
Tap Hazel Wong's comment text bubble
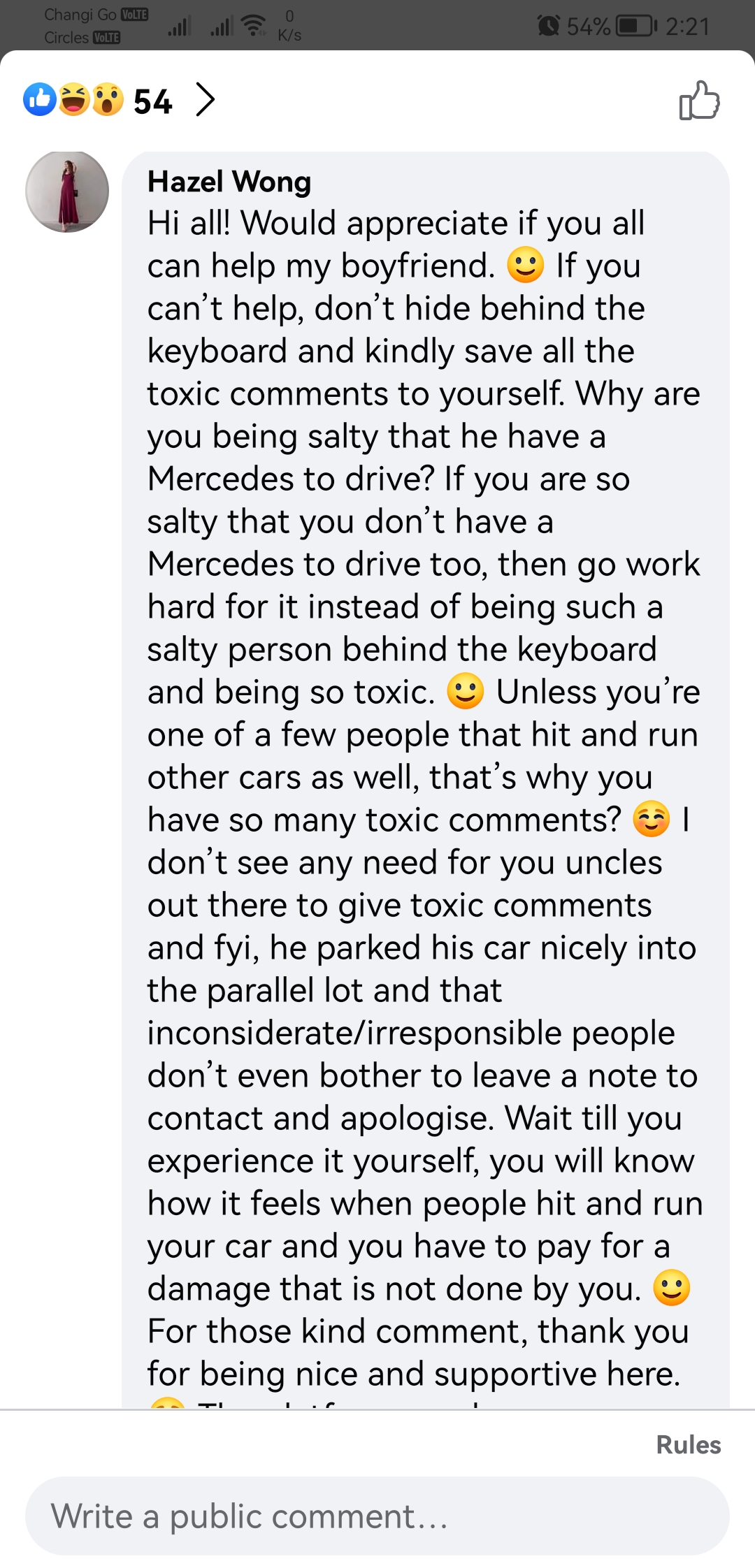[426, 780]
